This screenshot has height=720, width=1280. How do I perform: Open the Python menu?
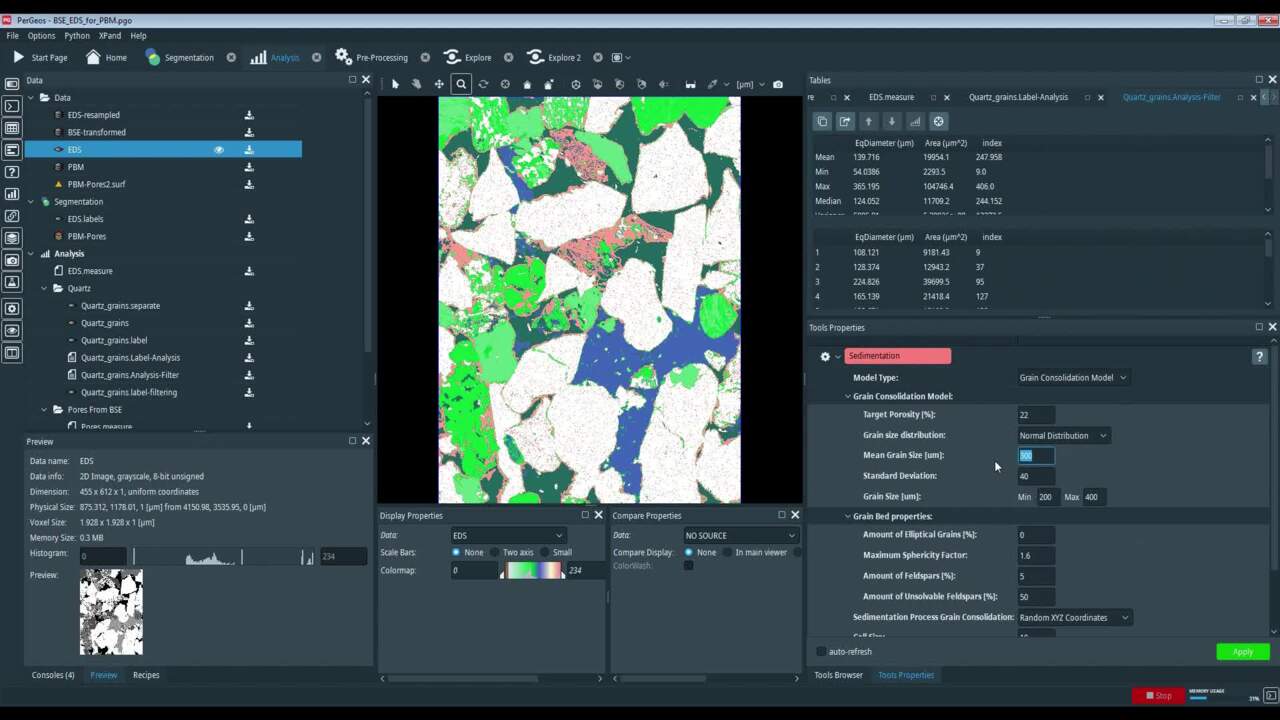coord(77,36)
